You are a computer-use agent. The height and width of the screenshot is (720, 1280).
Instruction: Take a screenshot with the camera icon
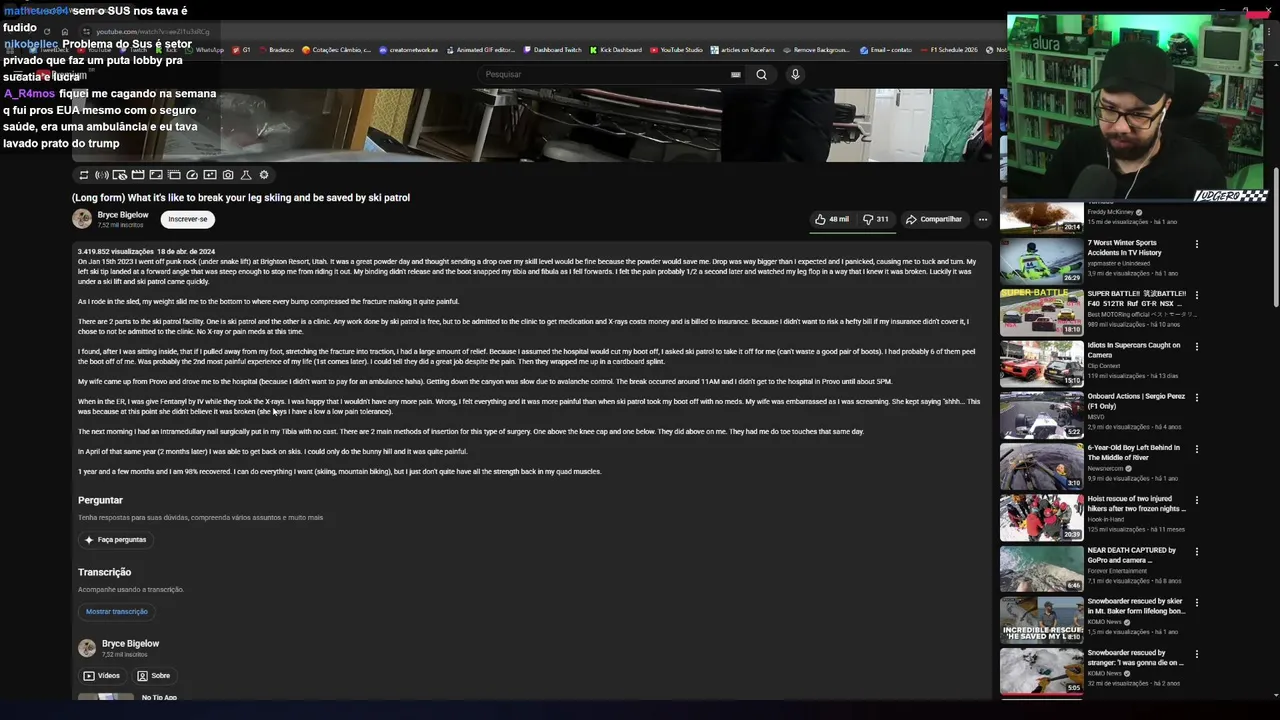(x=228, y=175)
